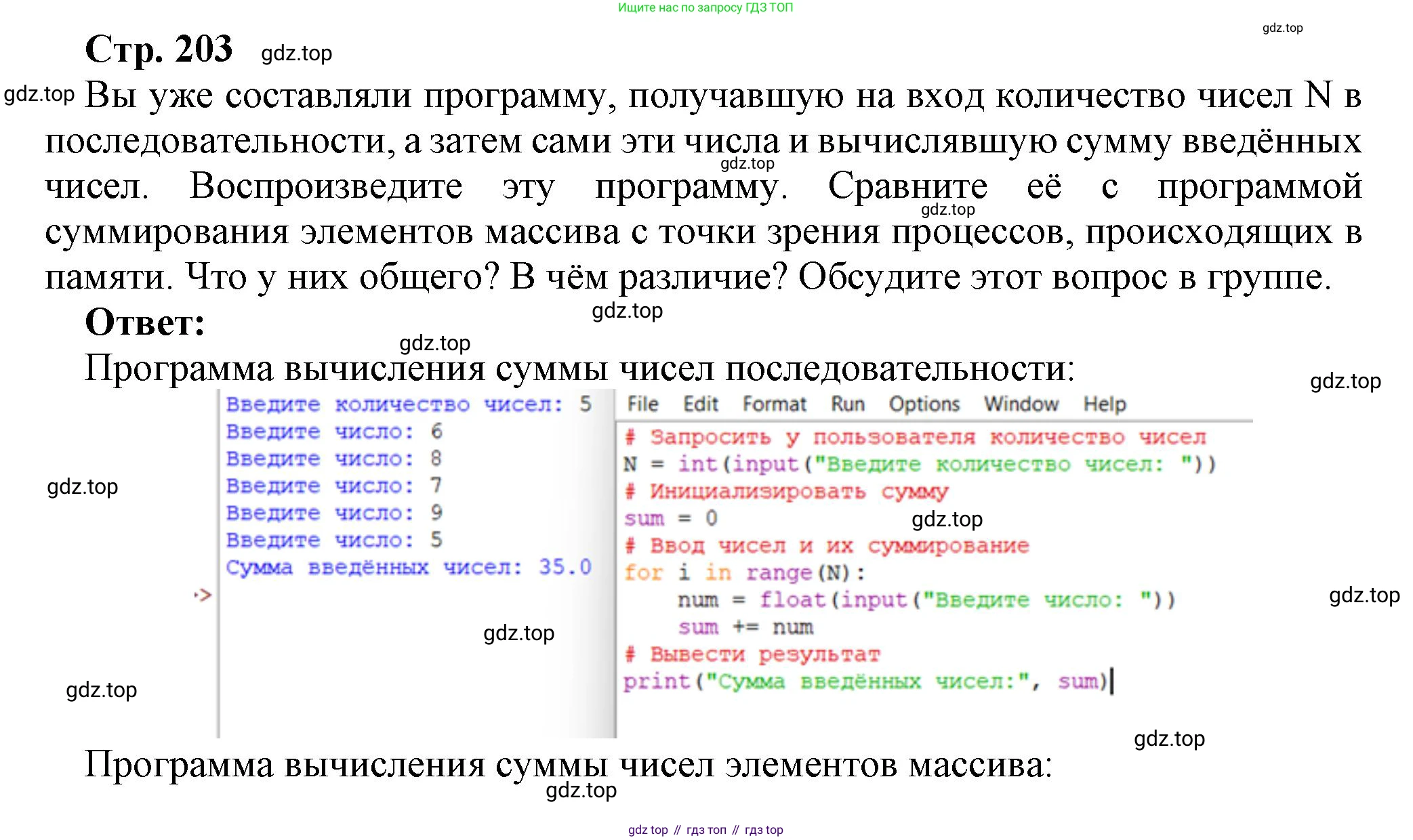Screen dimensions: 1413x840
Task: Open the Help menu
Action: (x=1105, y=405)
